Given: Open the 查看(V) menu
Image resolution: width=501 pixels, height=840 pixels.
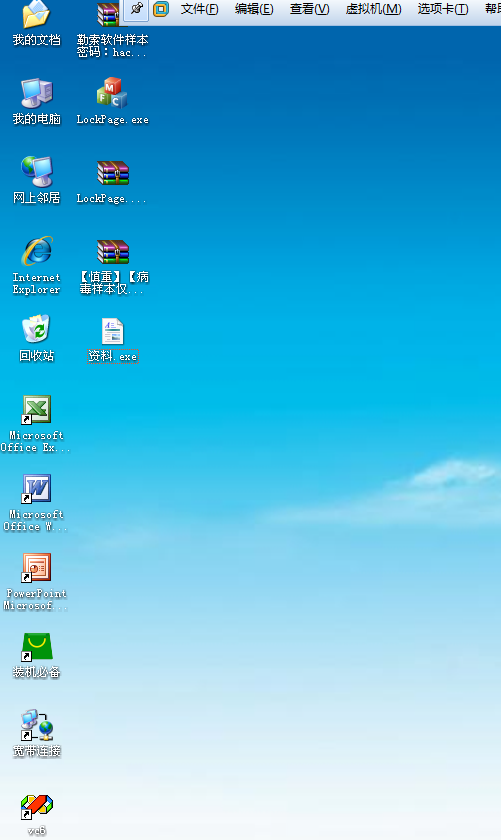Looking at the screenshot, I should (x=309, y=9).
